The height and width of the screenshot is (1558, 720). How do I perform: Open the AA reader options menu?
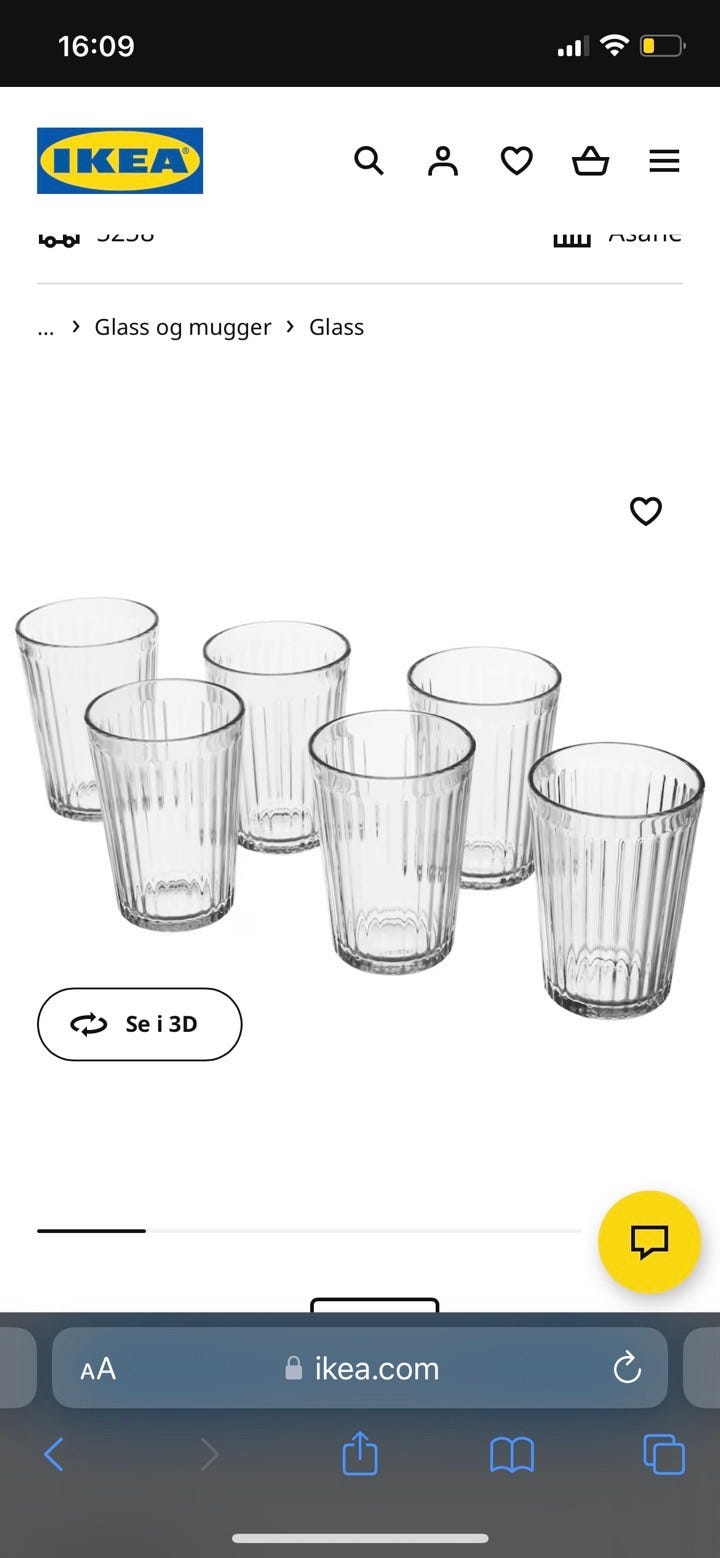click(98, 1369)
